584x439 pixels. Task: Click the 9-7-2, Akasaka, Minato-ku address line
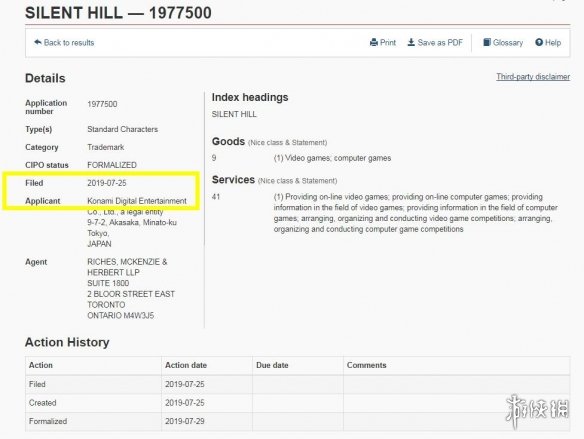pos(132,222)
